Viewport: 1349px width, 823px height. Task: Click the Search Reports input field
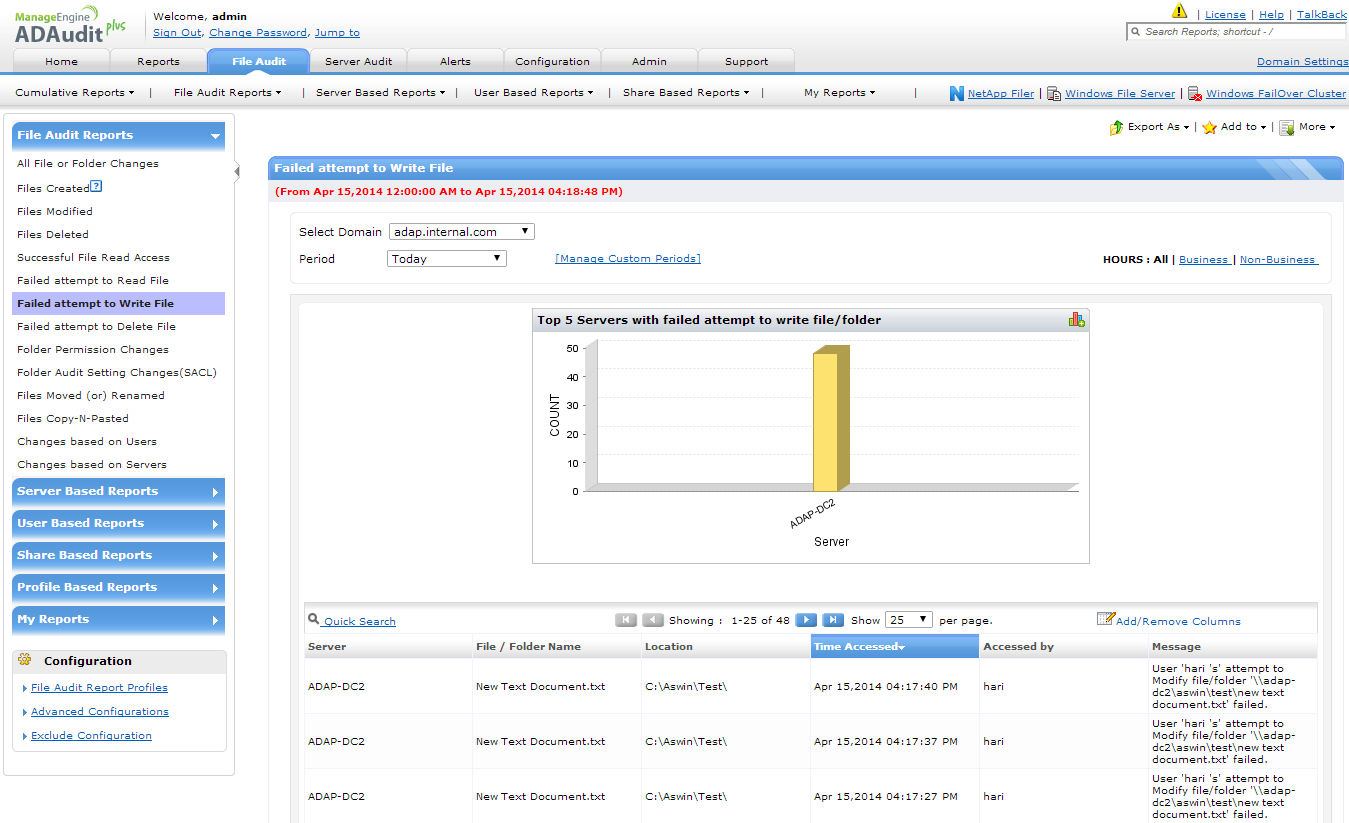click(1240, 32)
